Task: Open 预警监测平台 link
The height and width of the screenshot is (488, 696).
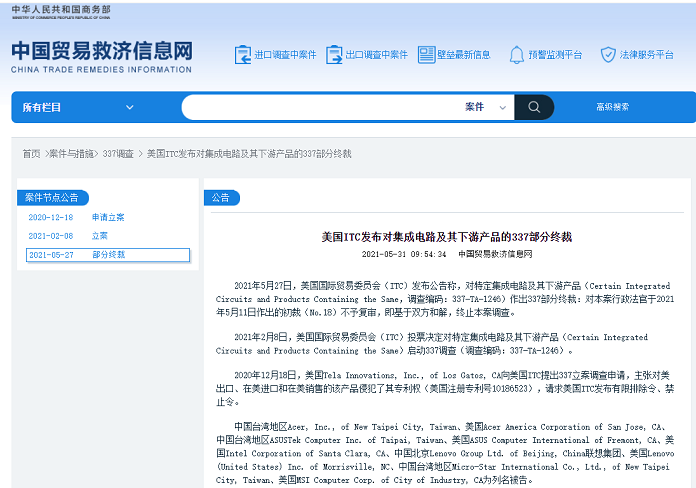Action: coord(555,55)
